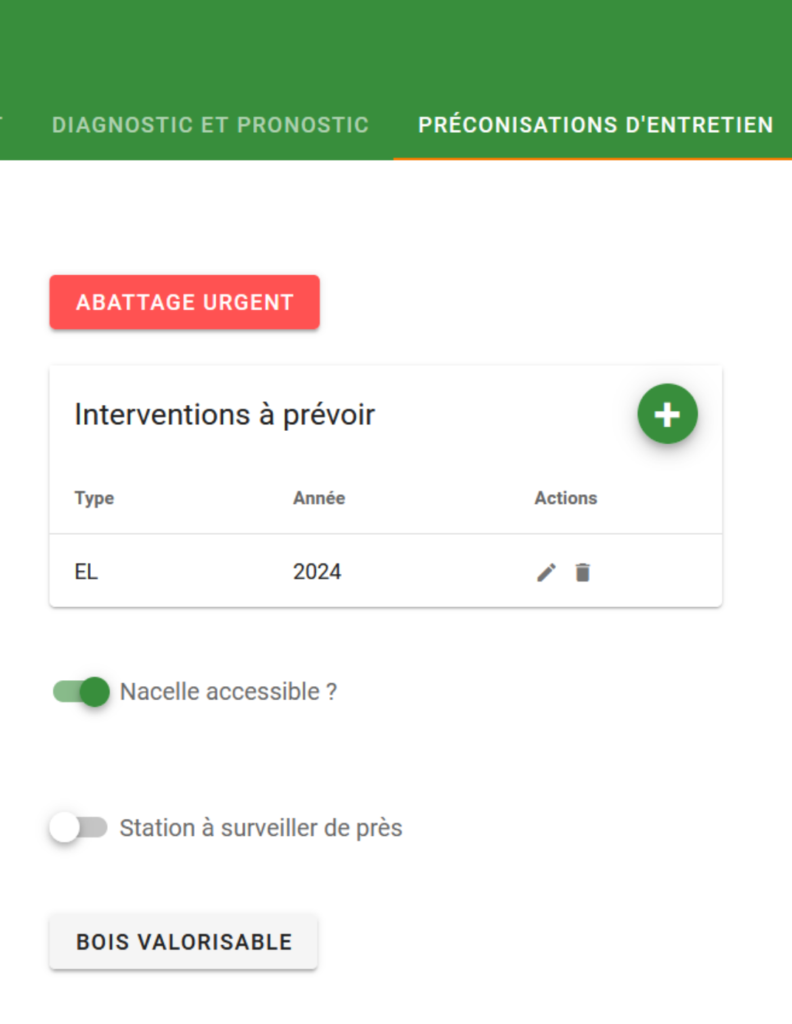Disable the Nacelle accessible switch
This screenshot has width=792, height=1024.
tap(81, 692)
